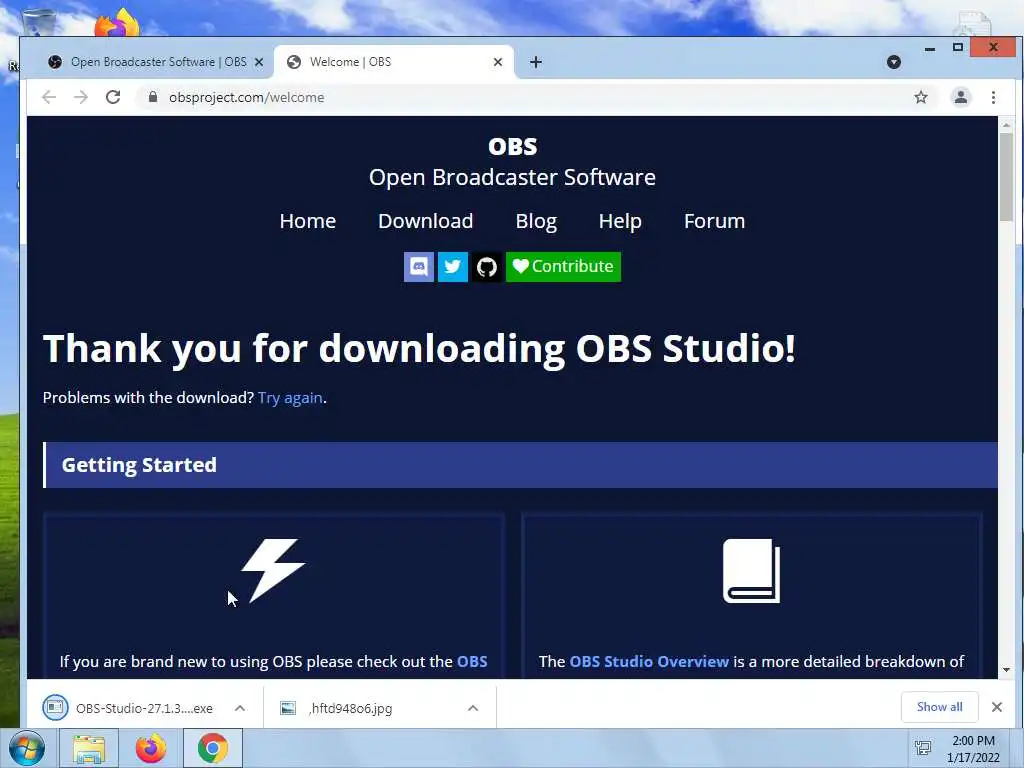
Task: Launch Firefox from the taskbar
Action: [151, 748]
